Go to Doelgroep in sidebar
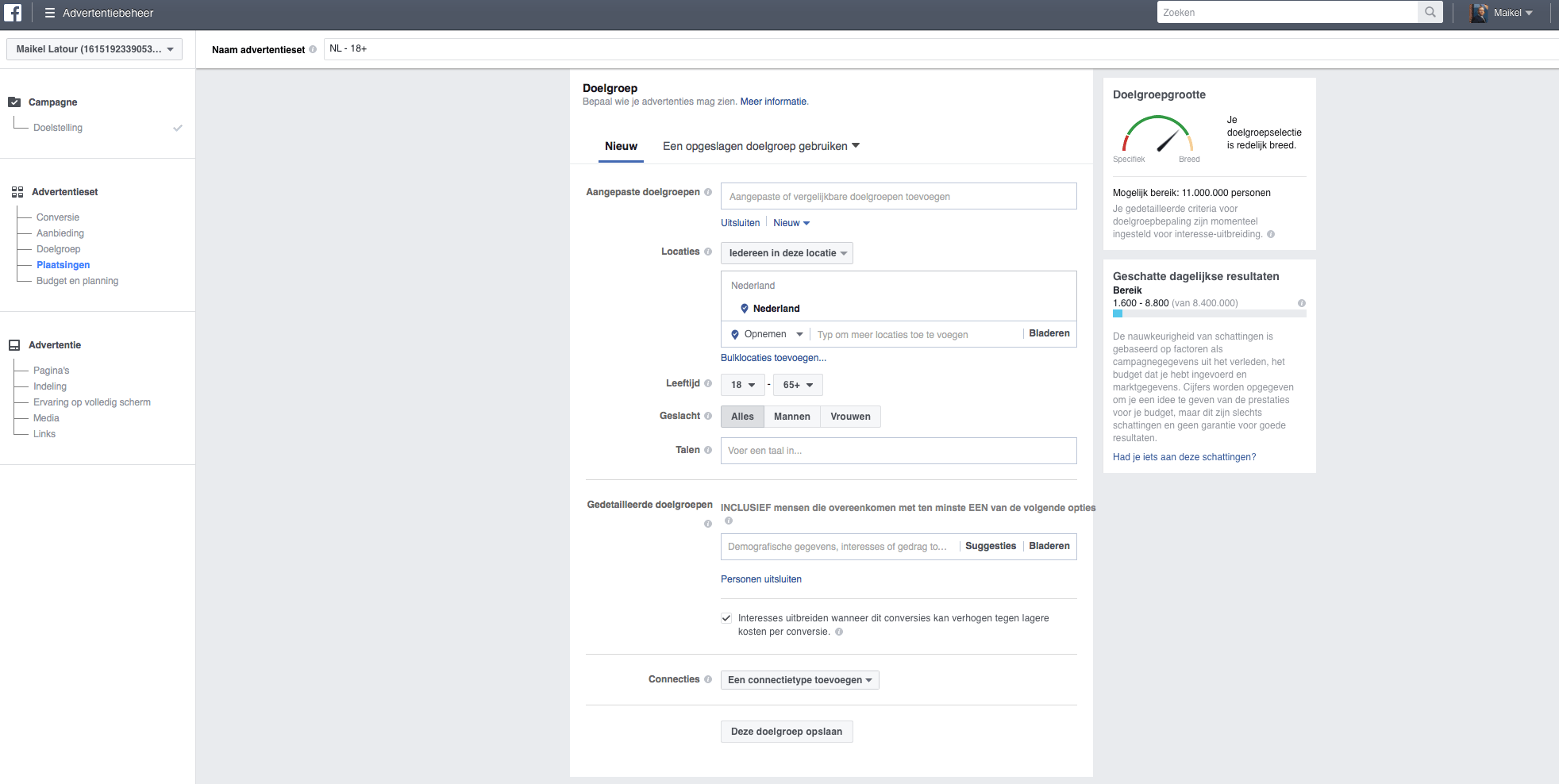Viewport: 1559px width, 784px height. point(58,249)
